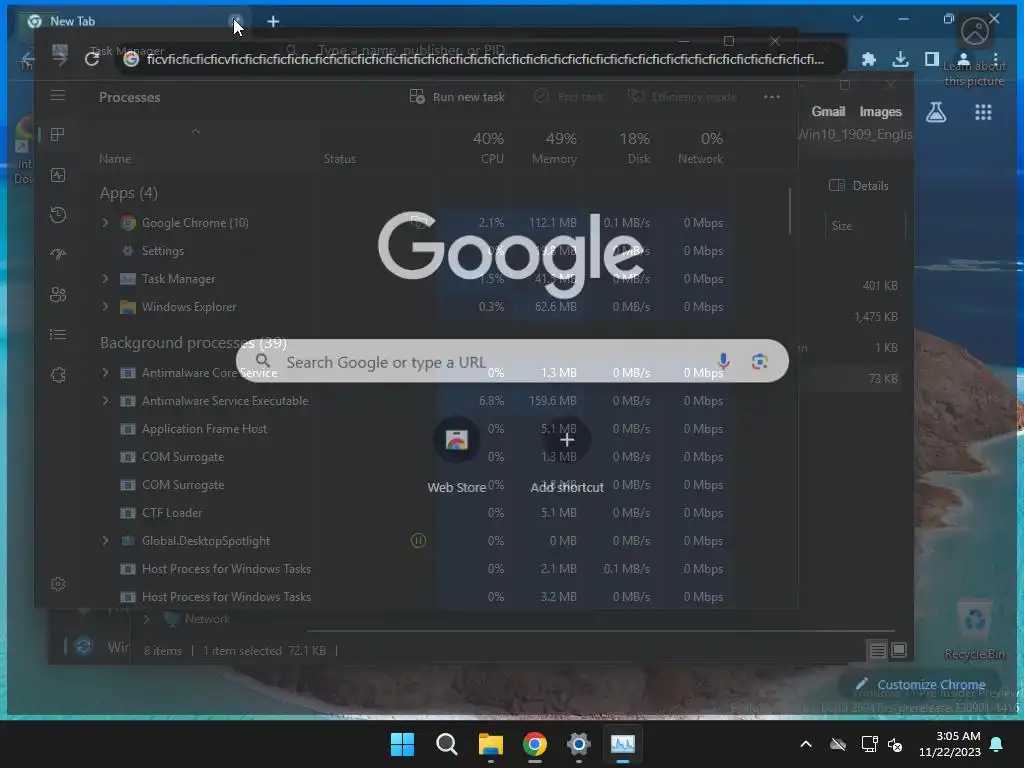Click Chrome address bar URL text
This screenshot has height=768, width=1024.
[x=485, y=59]
